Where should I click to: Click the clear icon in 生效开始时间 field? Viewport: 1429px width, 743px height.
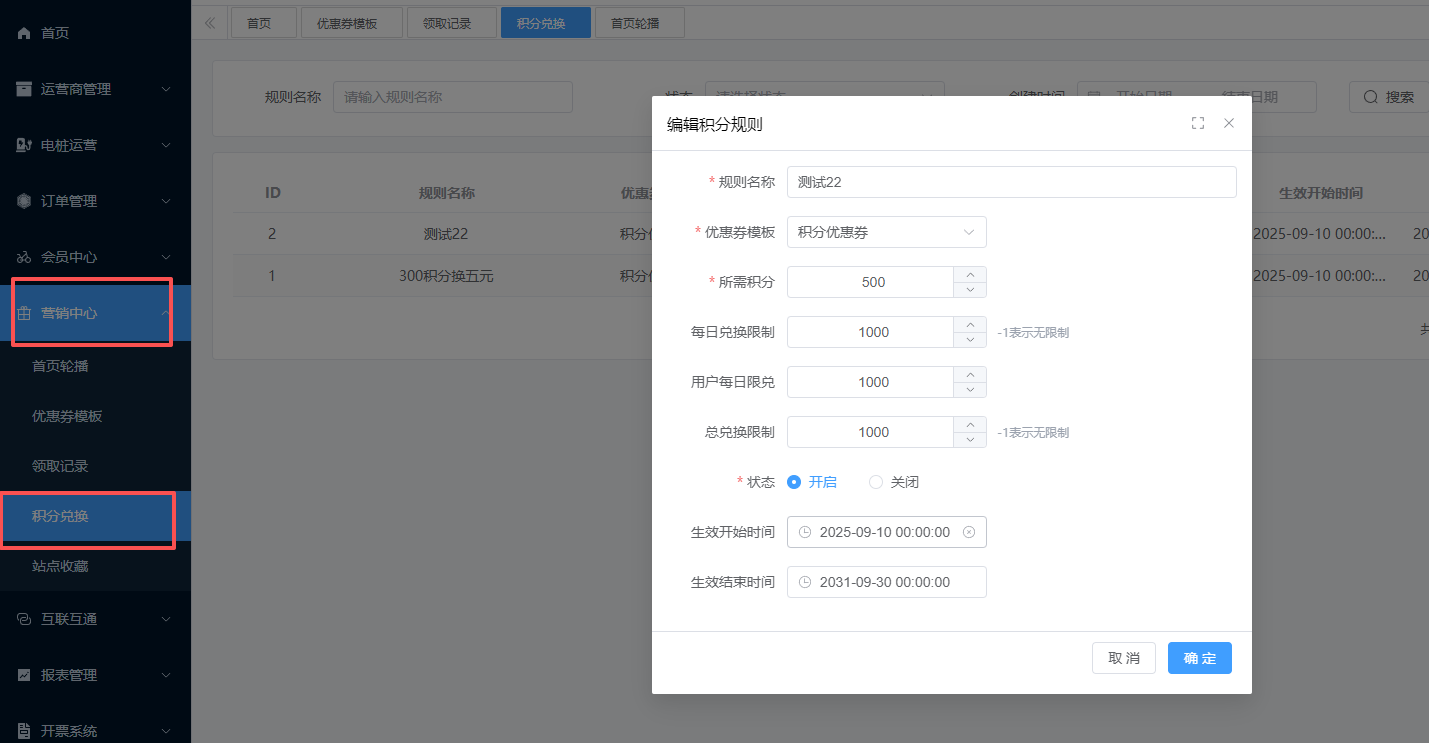pyautogui.click(x=968, y=532)
